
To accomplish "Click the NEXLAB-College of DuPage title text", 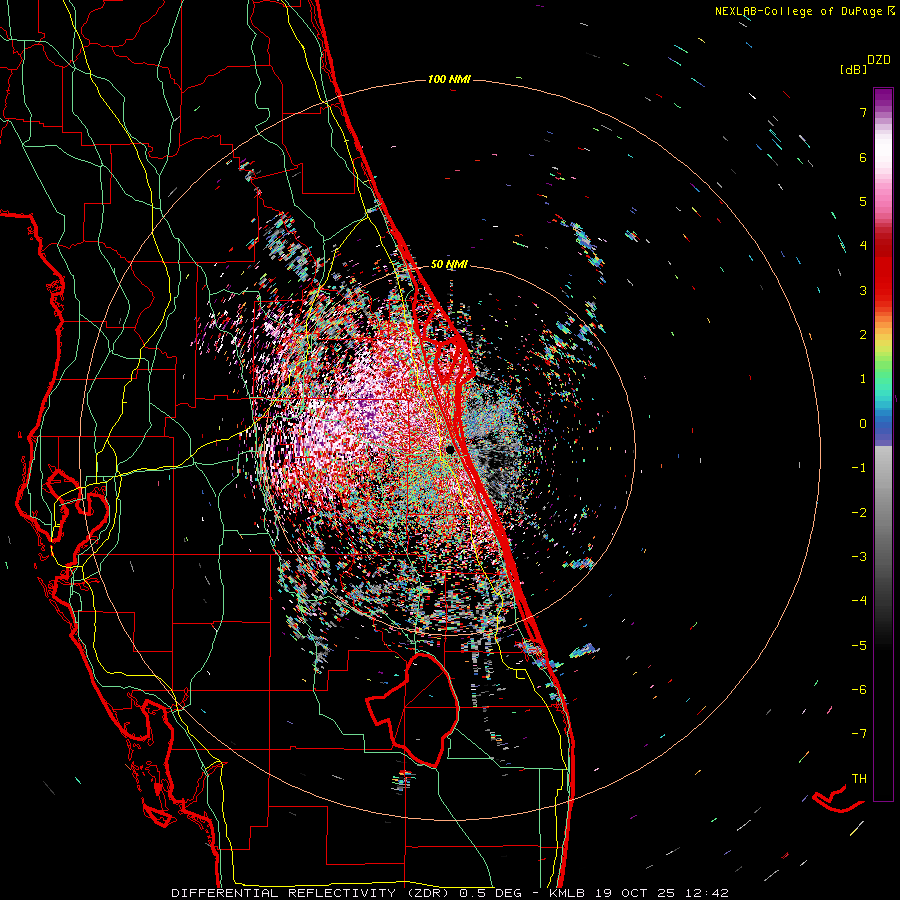I will pos(799,11).
